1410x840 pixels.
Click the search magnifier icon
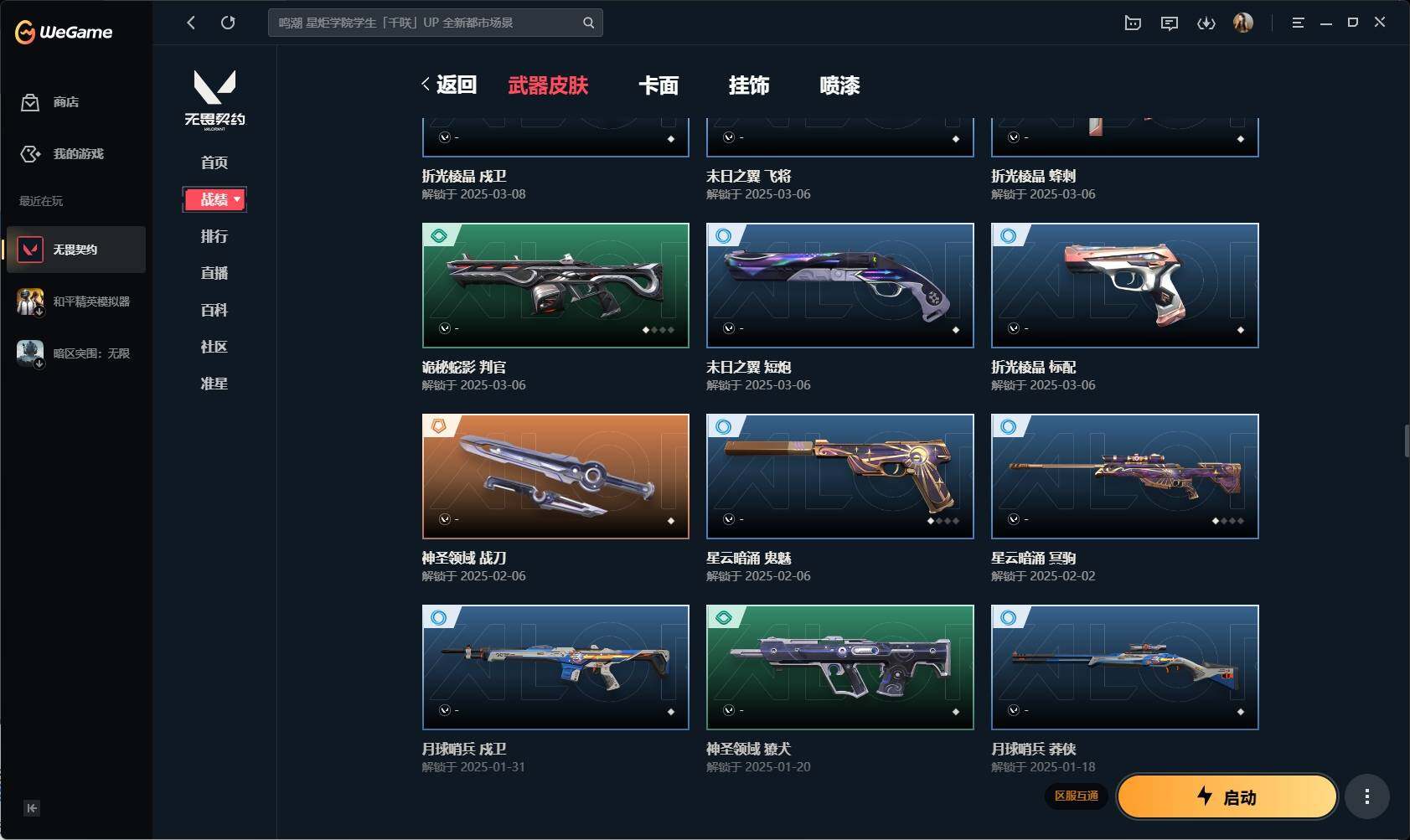[x=589, y=23]
